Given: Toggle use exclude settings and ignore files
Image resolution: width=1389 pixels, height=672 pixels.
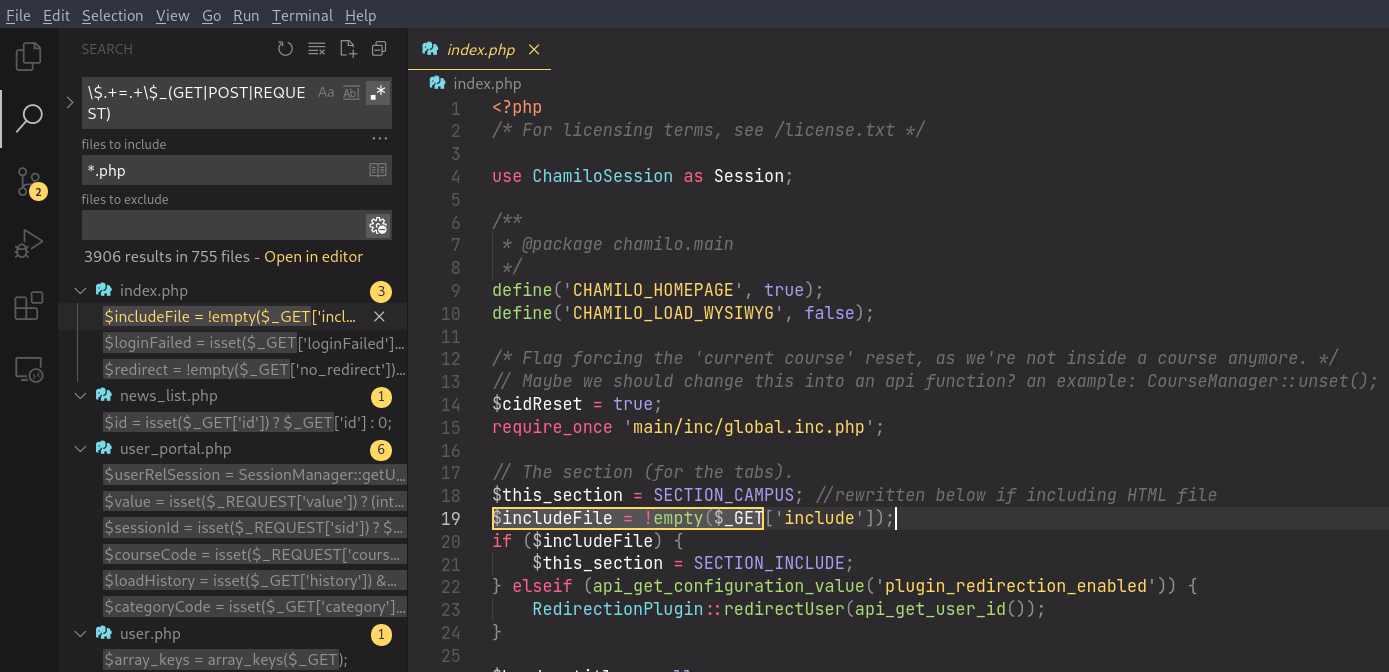Looking at the screenshot, I should [x=378, y=226].
